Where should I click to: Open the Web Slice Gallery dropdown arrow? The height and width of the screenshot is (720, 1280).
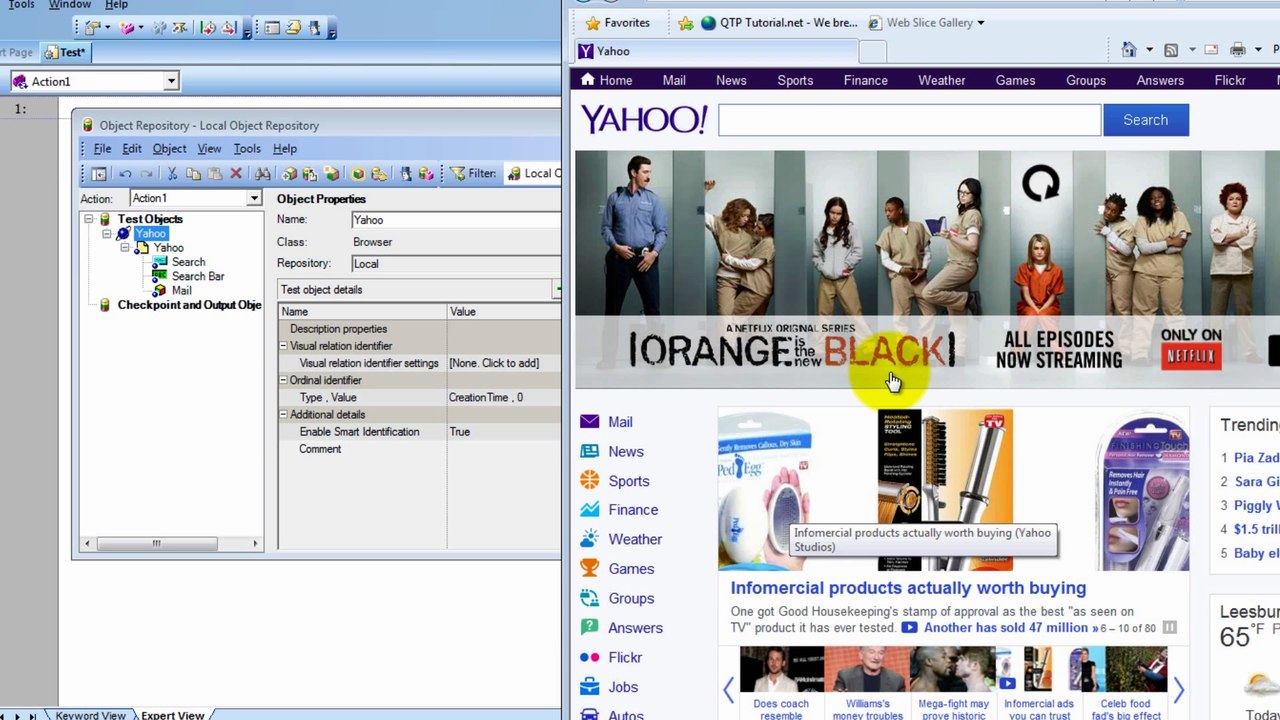[980, 23]
